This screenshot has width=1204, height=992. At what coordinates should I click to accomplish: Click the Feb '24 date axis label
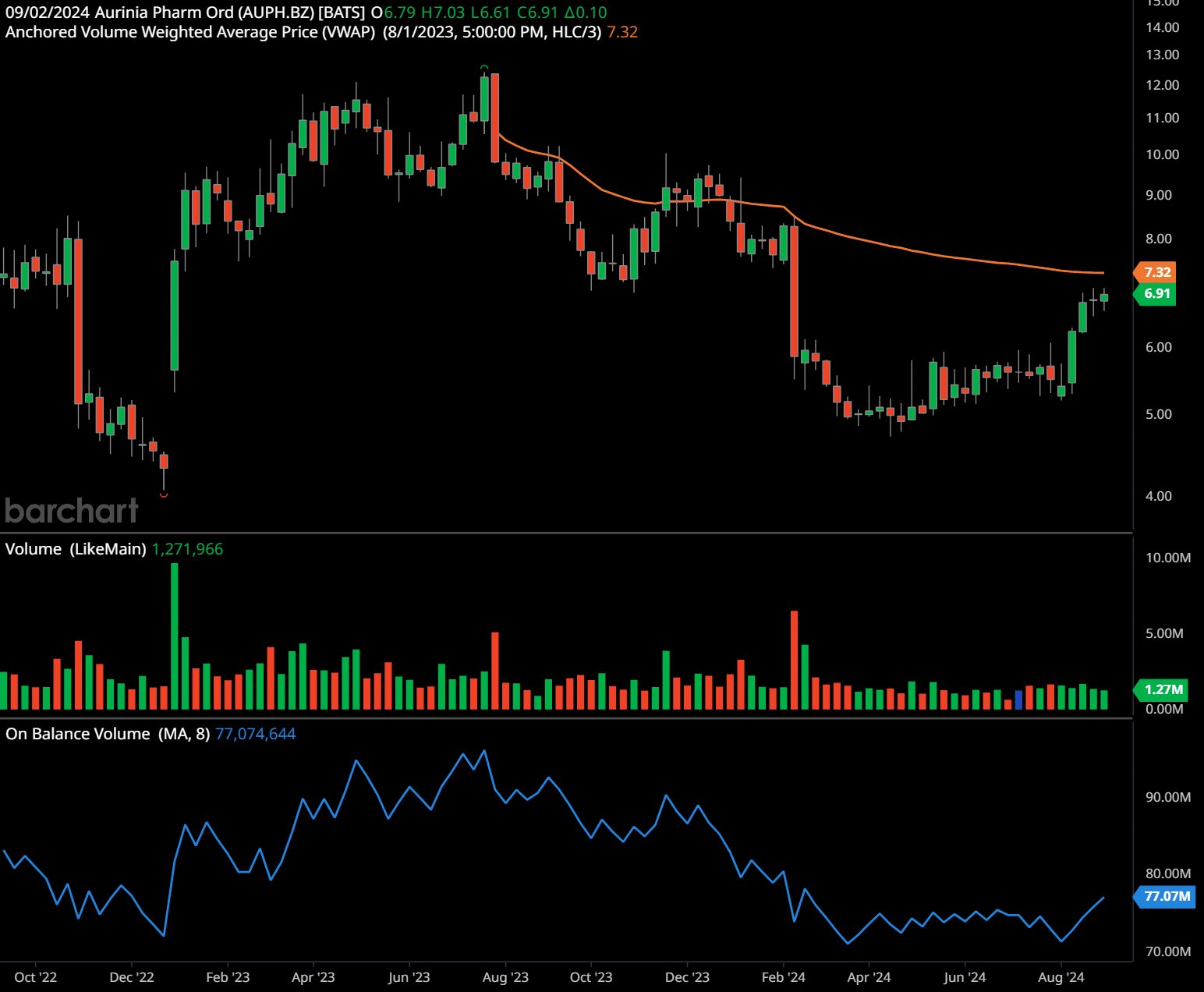pyautogui.click(x=784, y=977)
